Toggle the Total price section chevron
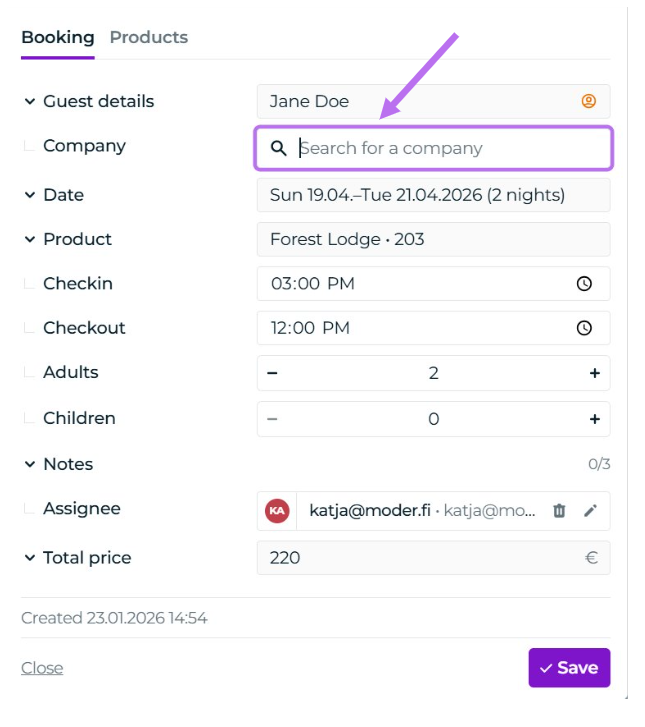 [x=30, y=558]
